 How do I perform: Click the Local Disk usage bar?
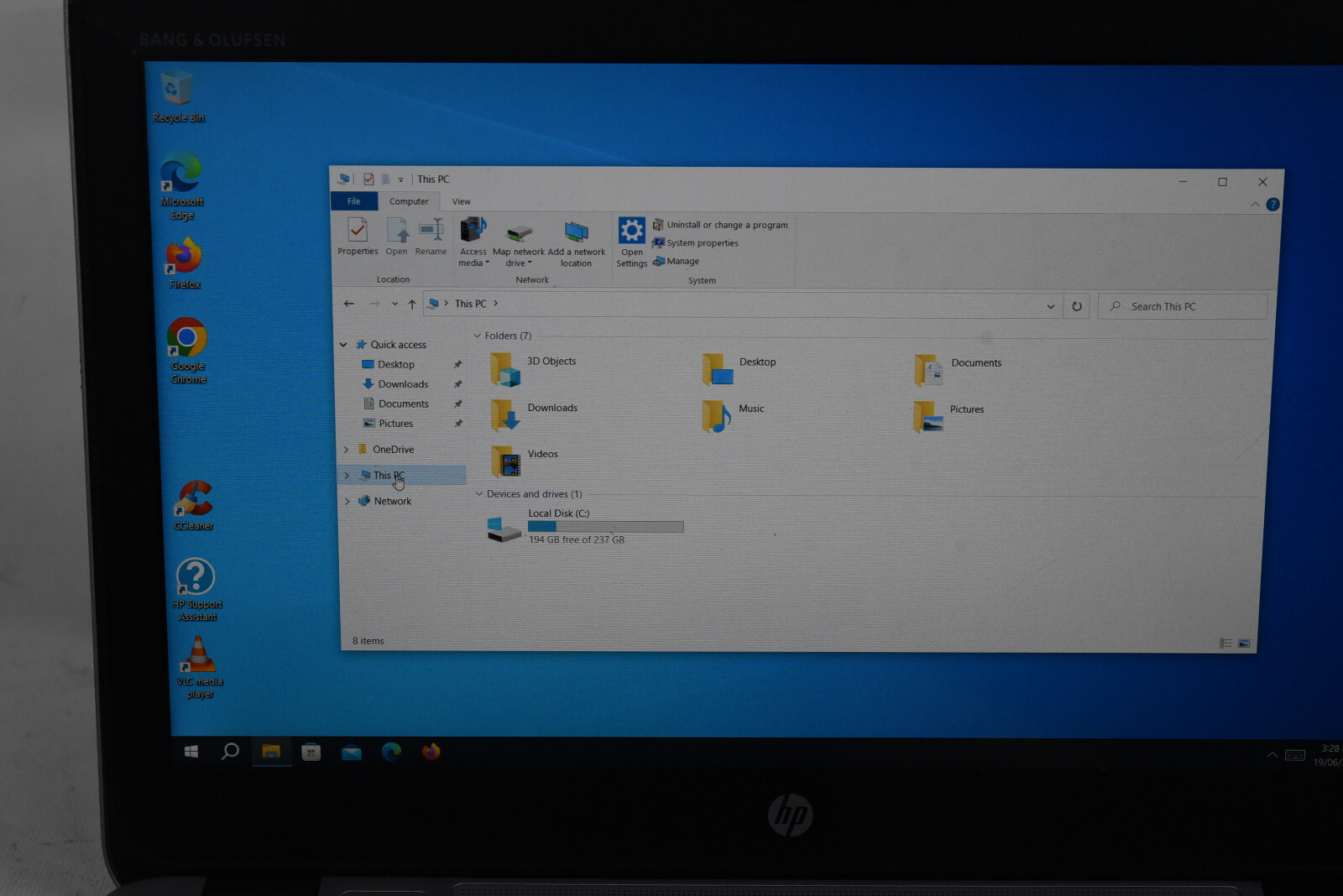click(x=605, y=527)
